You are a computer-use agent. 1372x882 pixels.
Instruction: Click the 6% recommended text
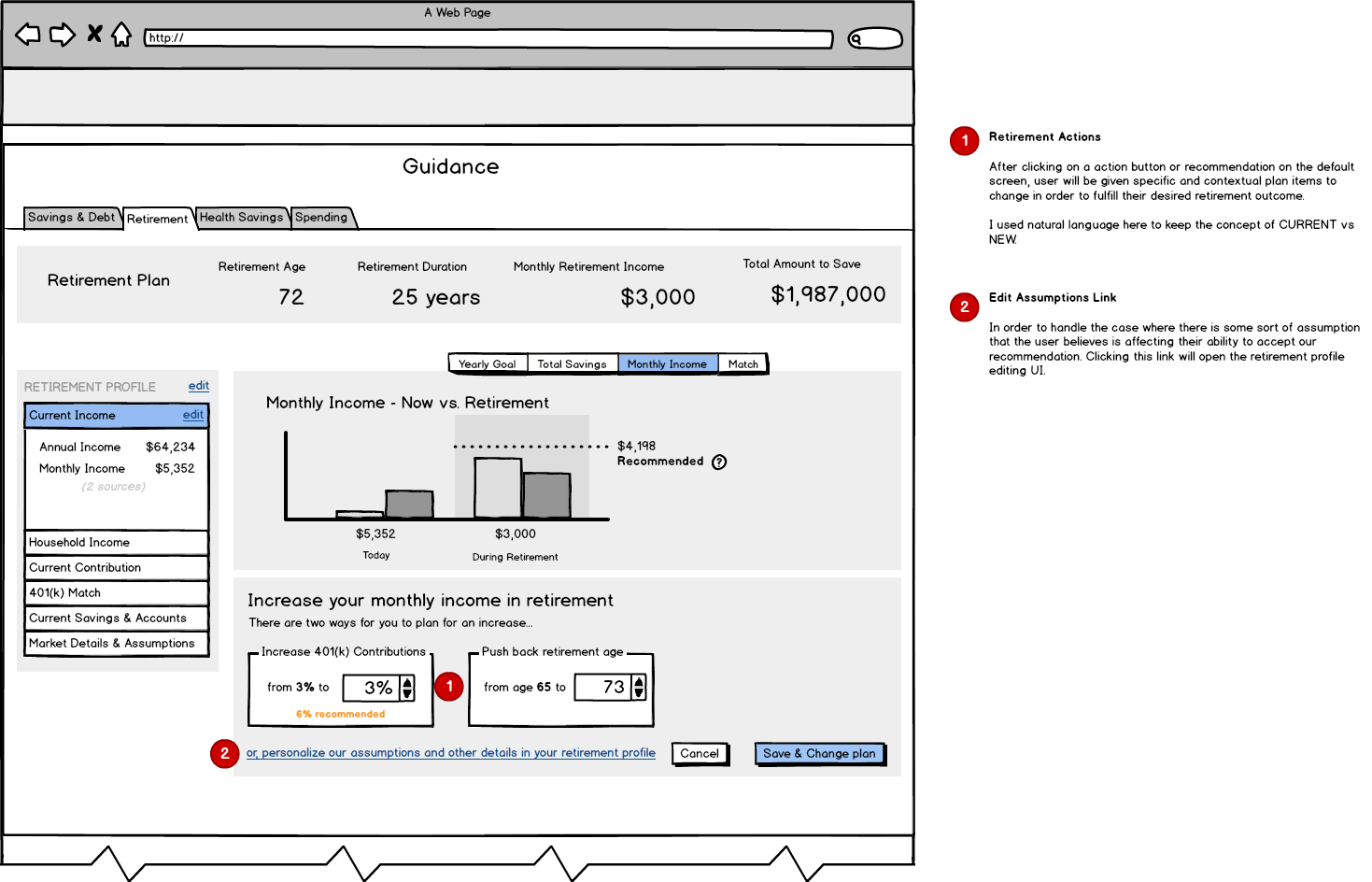341,714
